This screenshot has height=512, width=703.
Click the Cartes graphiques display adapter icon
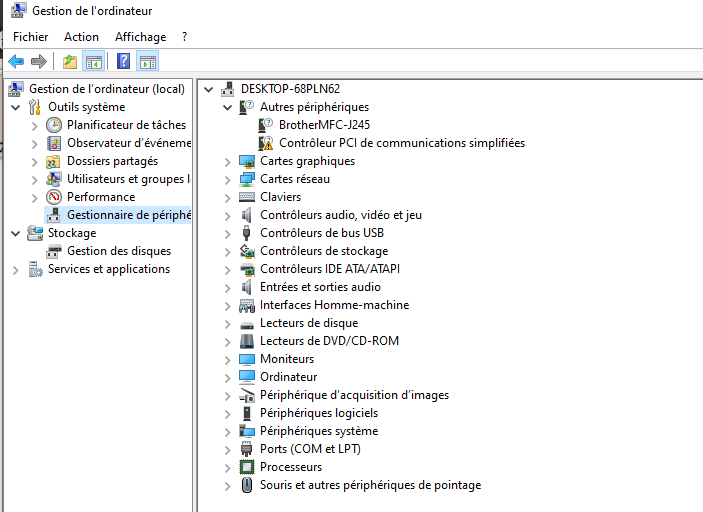[x=247, y=161]
